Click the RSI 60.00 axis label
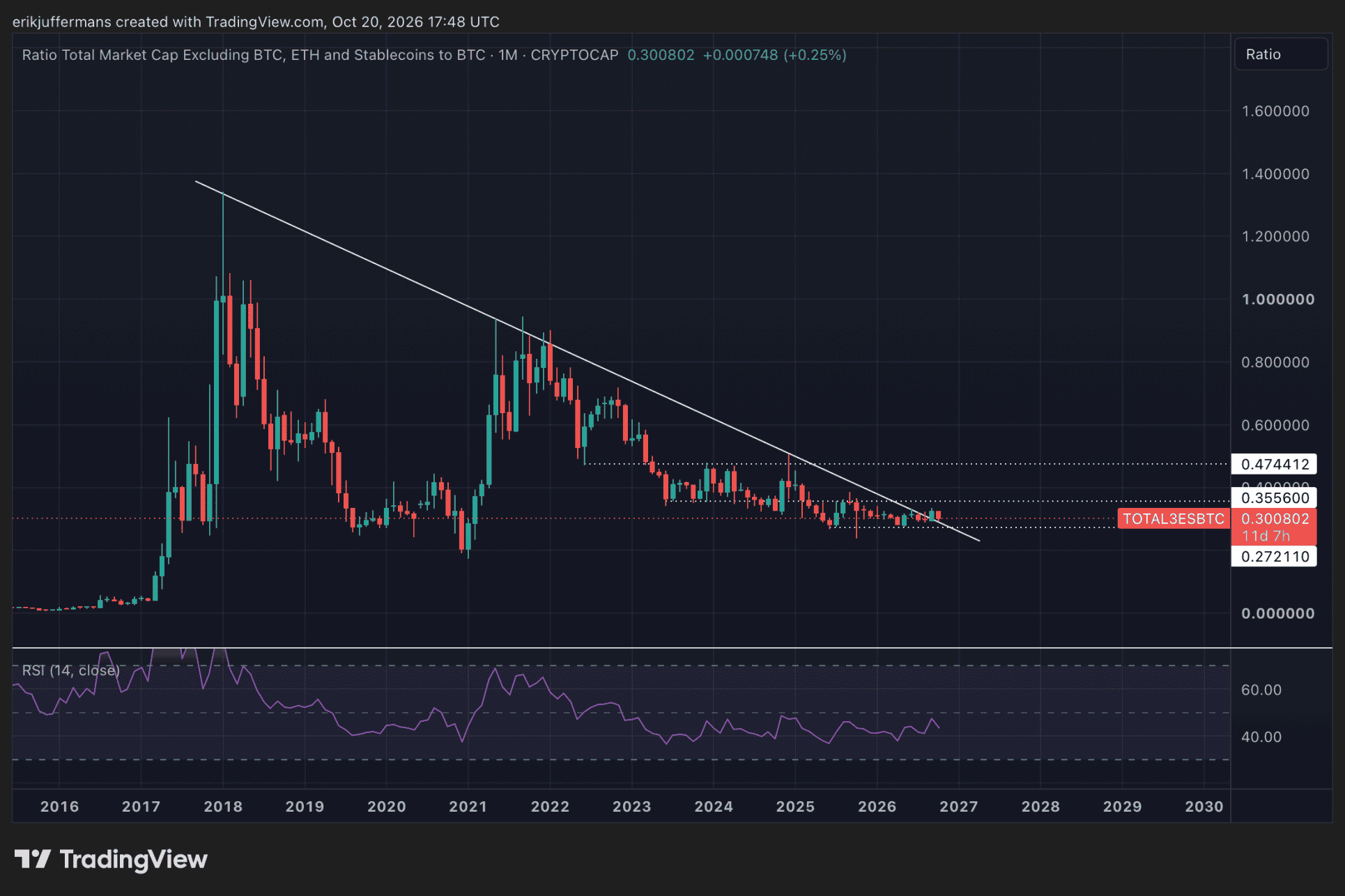Screen dimensions: 1345x896 pos(1261,690)
